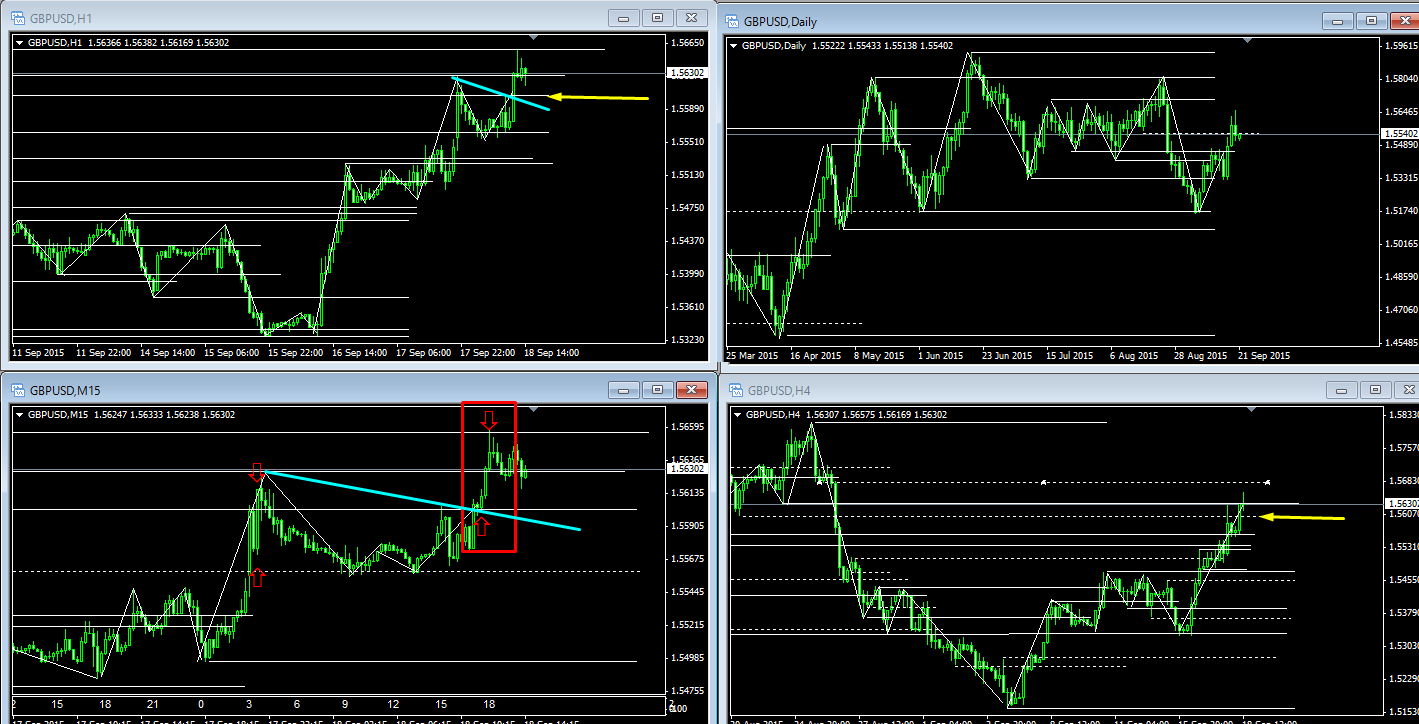Select the yellow arrow on the H1 chart
Viewport: 1419px width, 724px height.
point(599,97)
